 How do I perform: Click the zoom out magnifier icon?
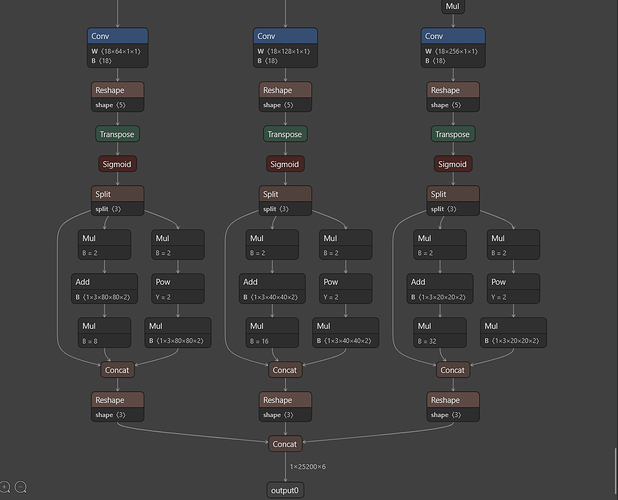22,488
